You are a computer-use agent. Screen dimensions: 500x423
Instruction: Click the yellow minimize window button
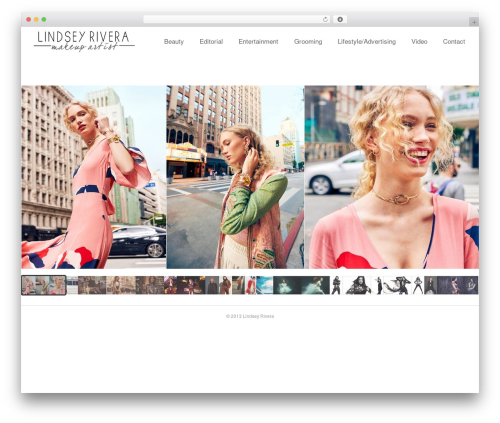pyautogui.click(x=36, y=20)
